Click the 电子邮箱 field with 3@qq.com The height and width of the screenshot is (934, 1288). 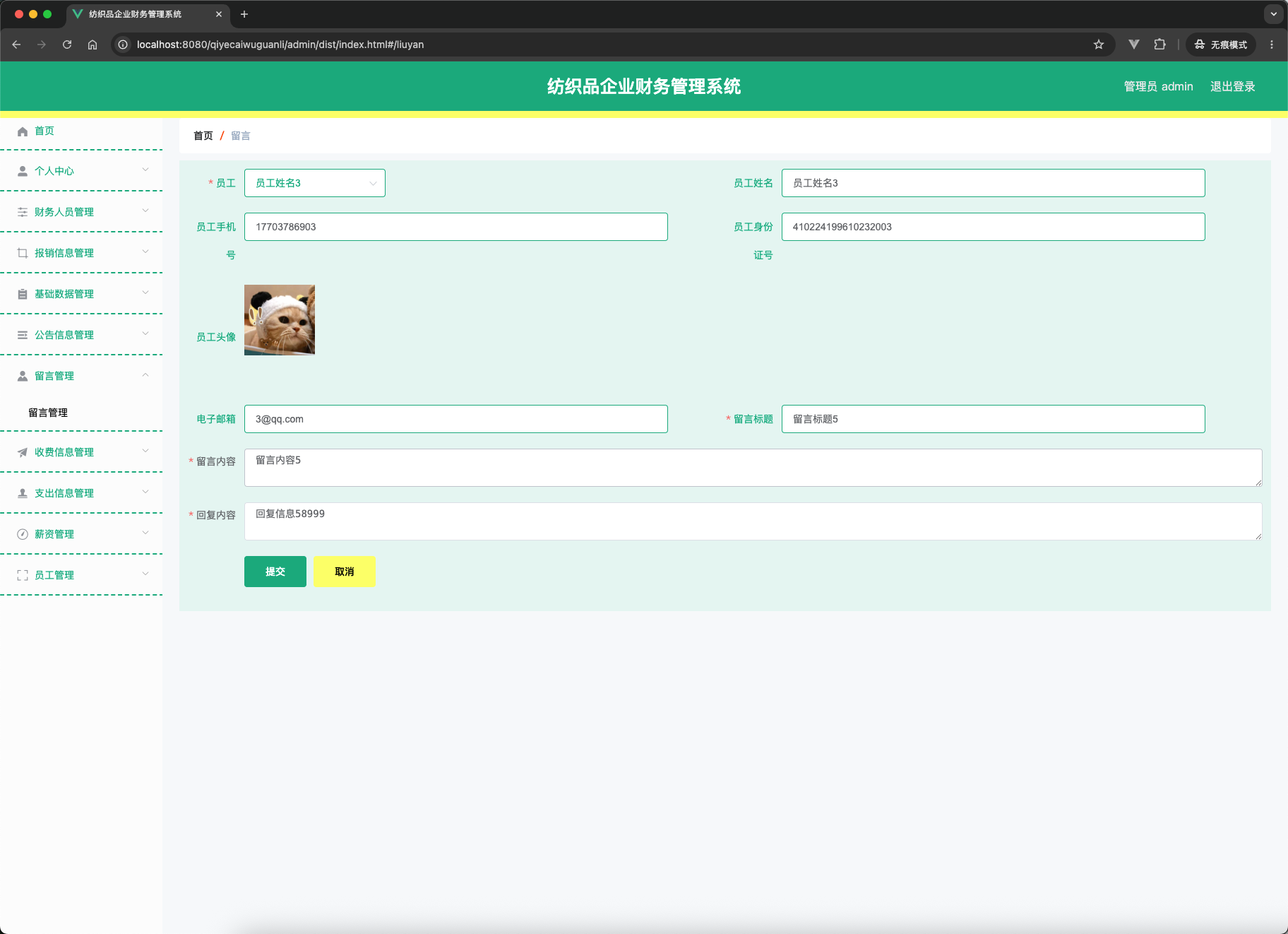pyautogui.click(x=456, y=419)
